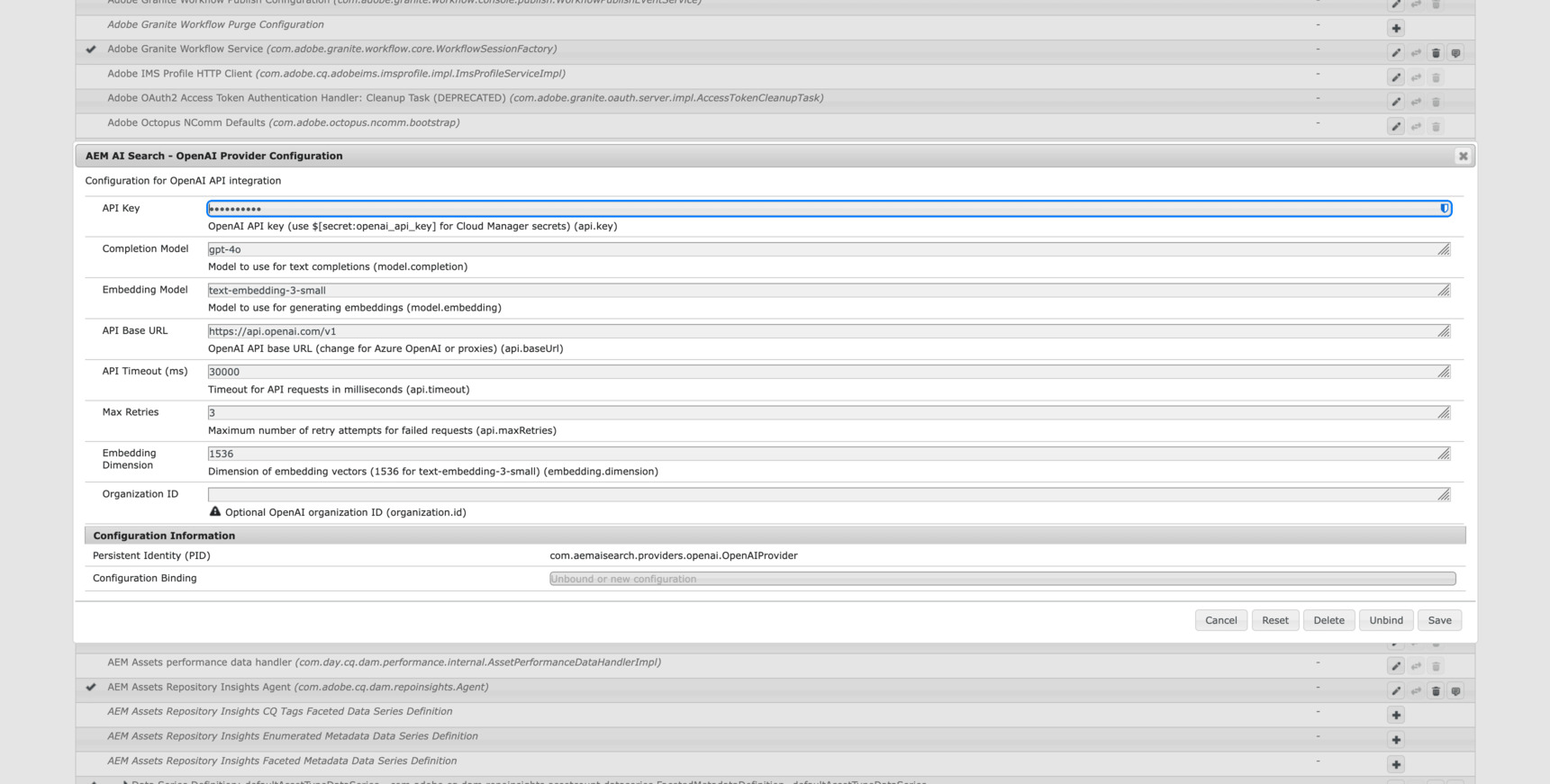Click warning icon beside Organization ID description
This screenshot has height=784, width=1550.
214,511
